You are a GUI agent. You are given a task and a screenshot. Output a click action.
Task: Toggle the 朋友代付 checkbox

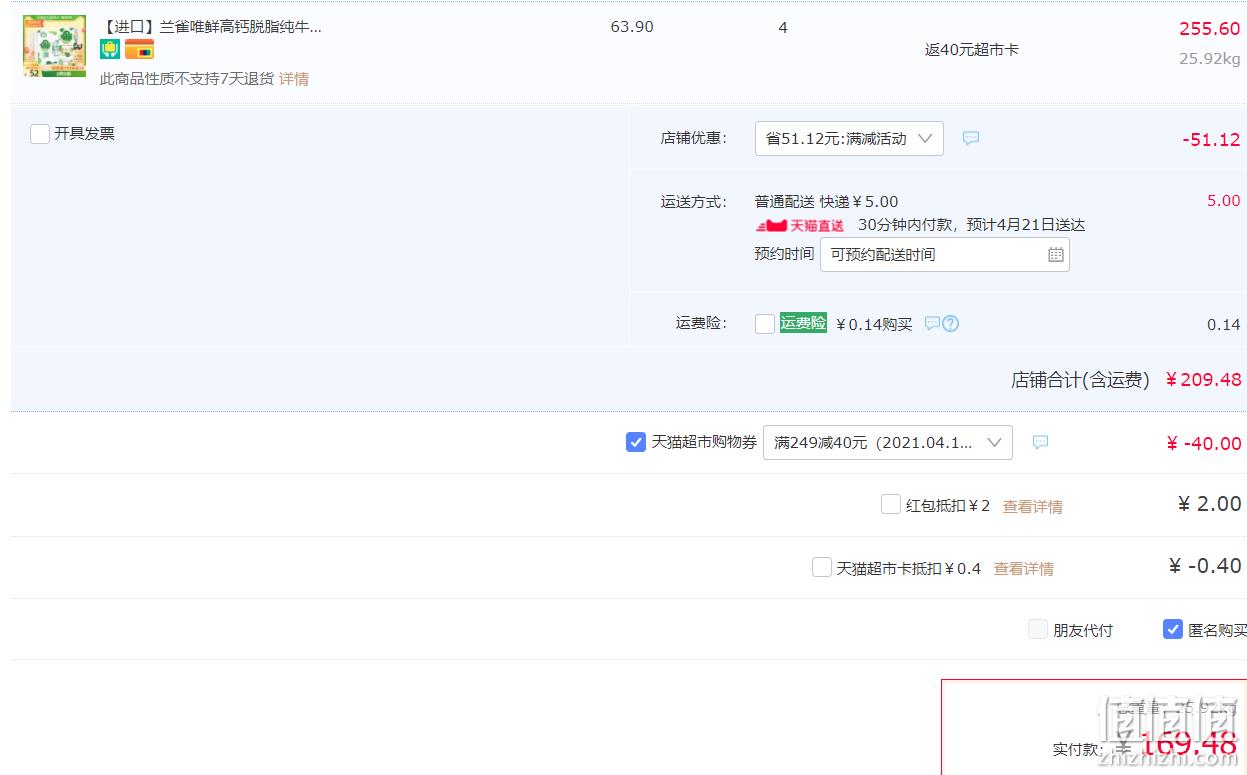[x=1038, y=630]
